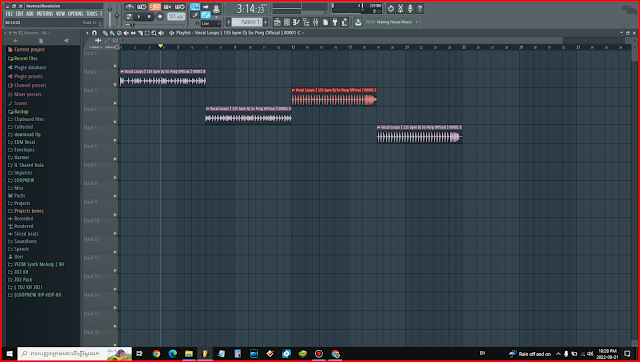Click the previous pattern arrow
The image size is (640, 362).
pos(229,22)
